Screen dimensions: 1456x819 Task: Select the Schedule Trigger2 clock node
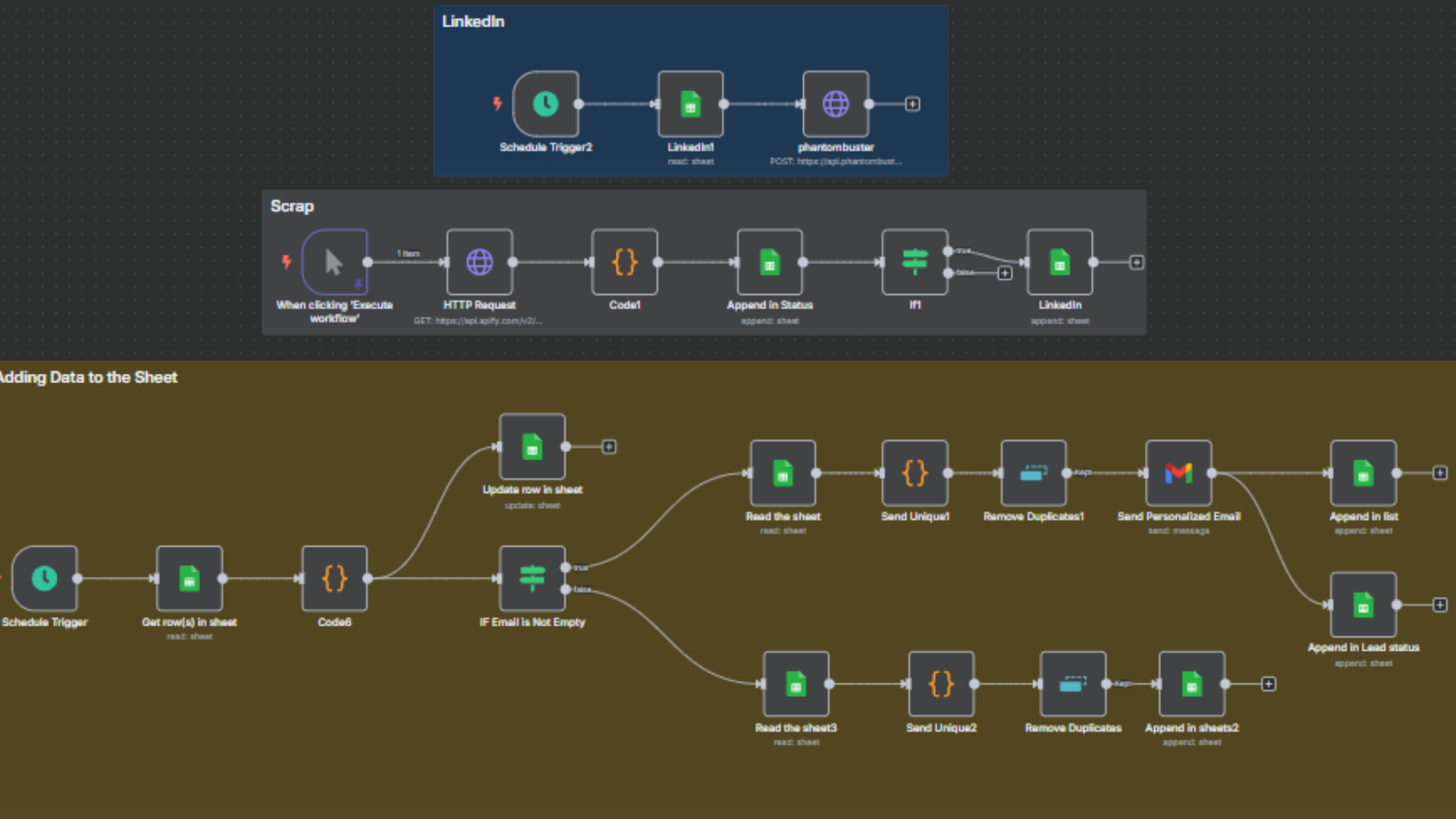click(x=545, y=104)
